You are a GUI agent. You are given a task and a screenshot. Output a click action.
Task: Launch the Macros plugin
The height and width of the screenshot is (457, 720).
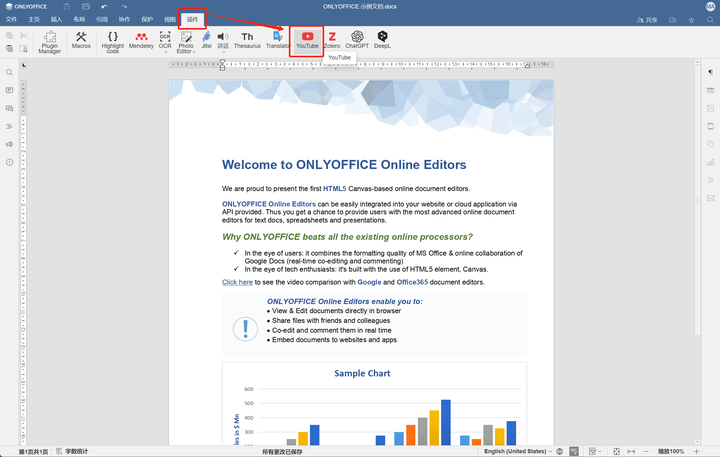click(x=81, y=40)
